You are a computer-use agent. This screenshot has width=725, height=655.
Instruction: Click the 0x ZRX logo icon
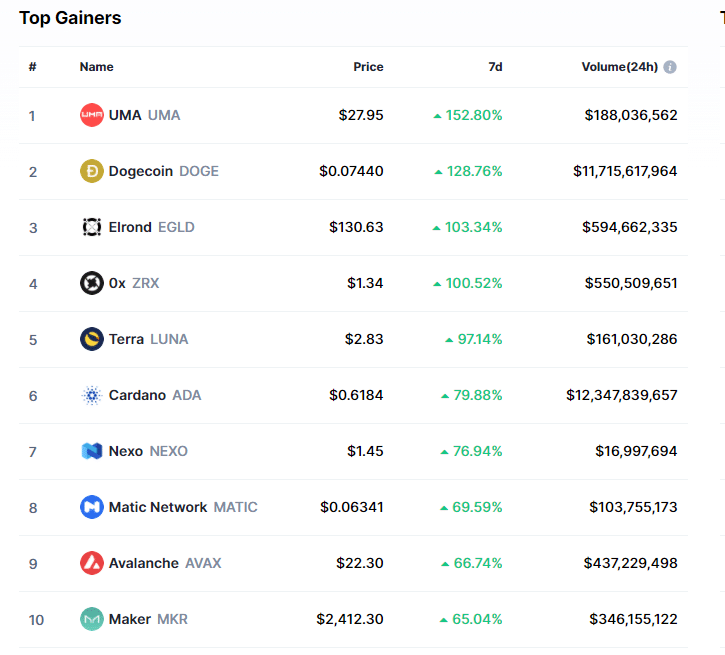click(x=91, y=283)
